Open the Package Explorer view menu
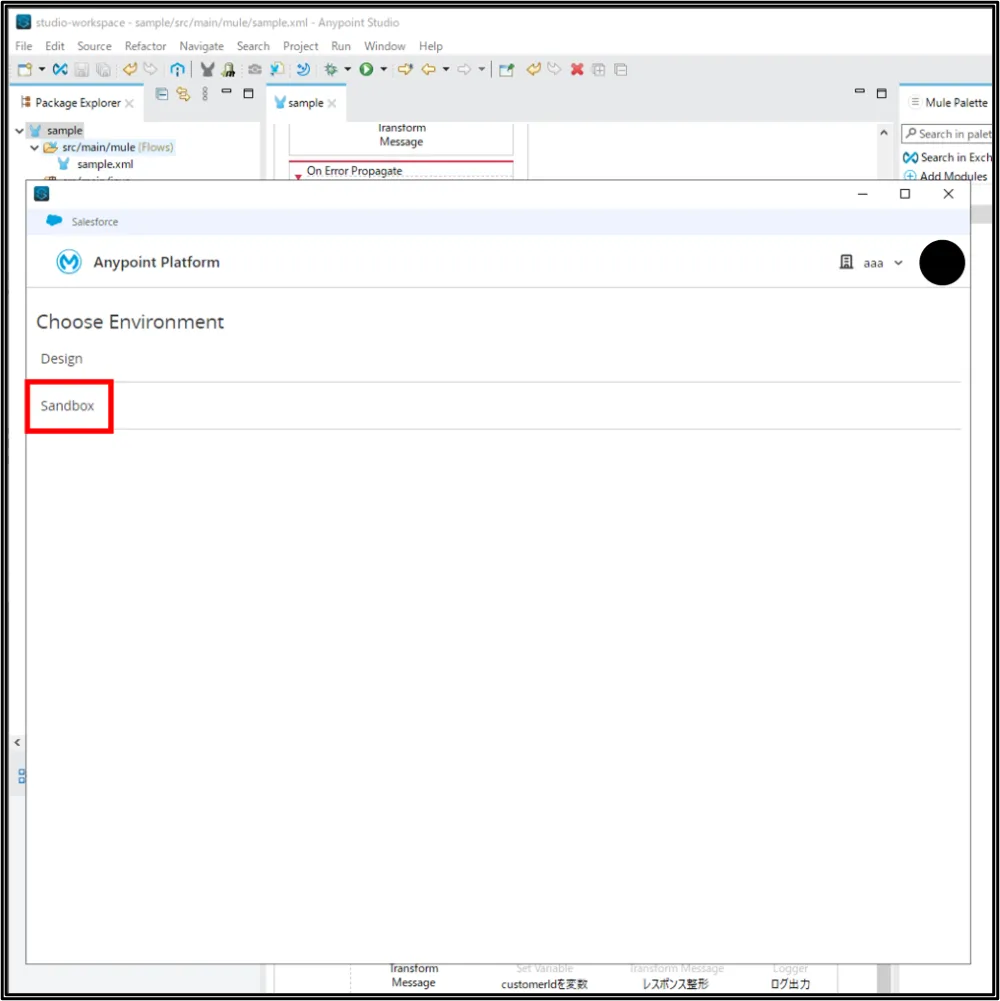Screen dimensions: 1000x1001 click(205, 94)
